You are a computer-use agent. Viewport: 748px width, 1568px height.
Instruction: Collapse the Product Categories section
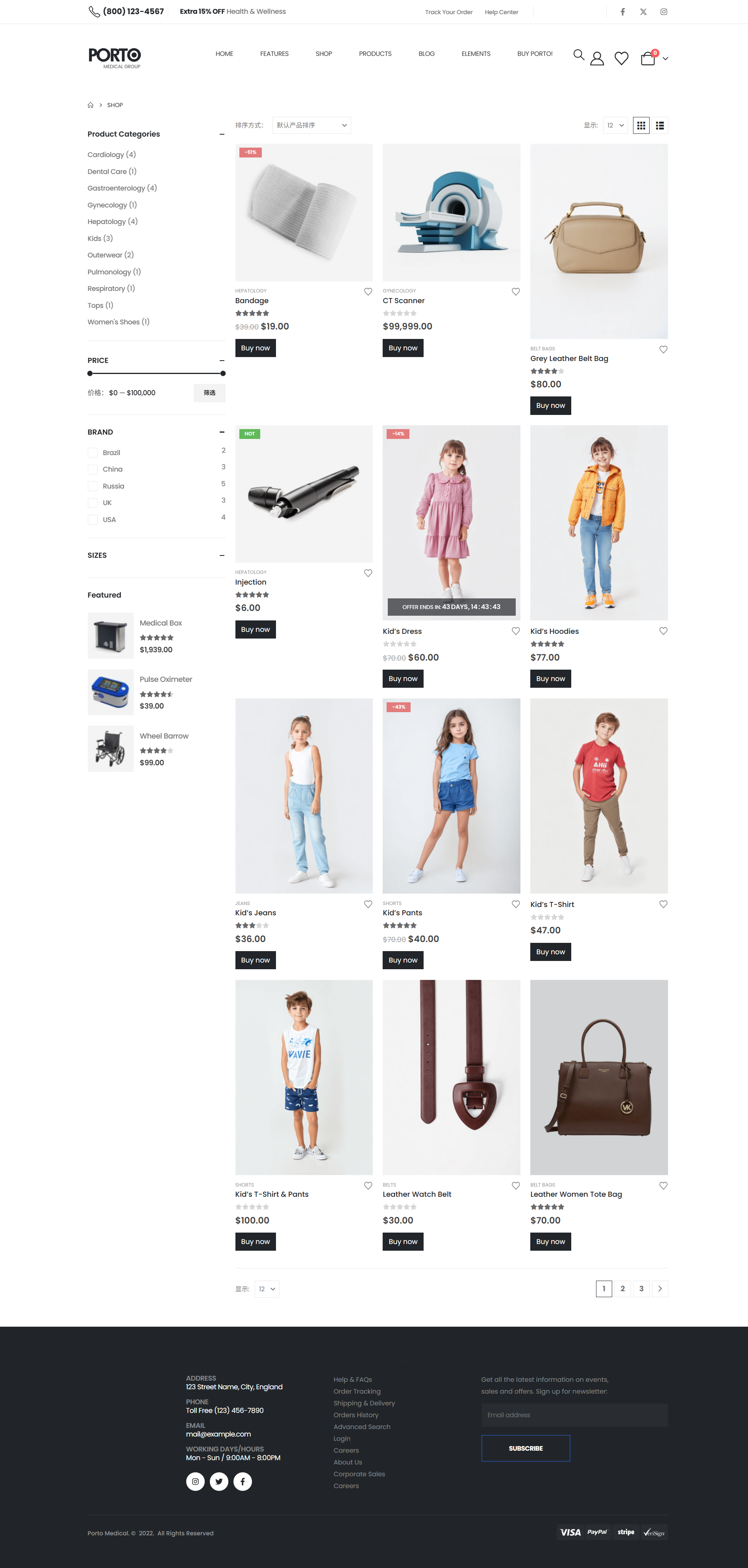point(222,135)
